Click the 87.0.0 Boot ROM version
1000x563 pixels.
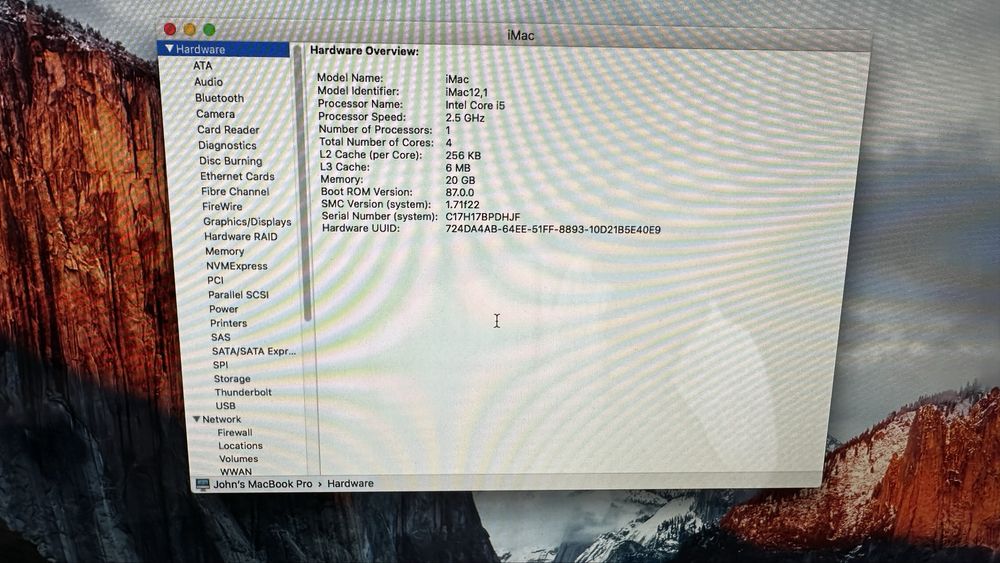coord(460,193)
